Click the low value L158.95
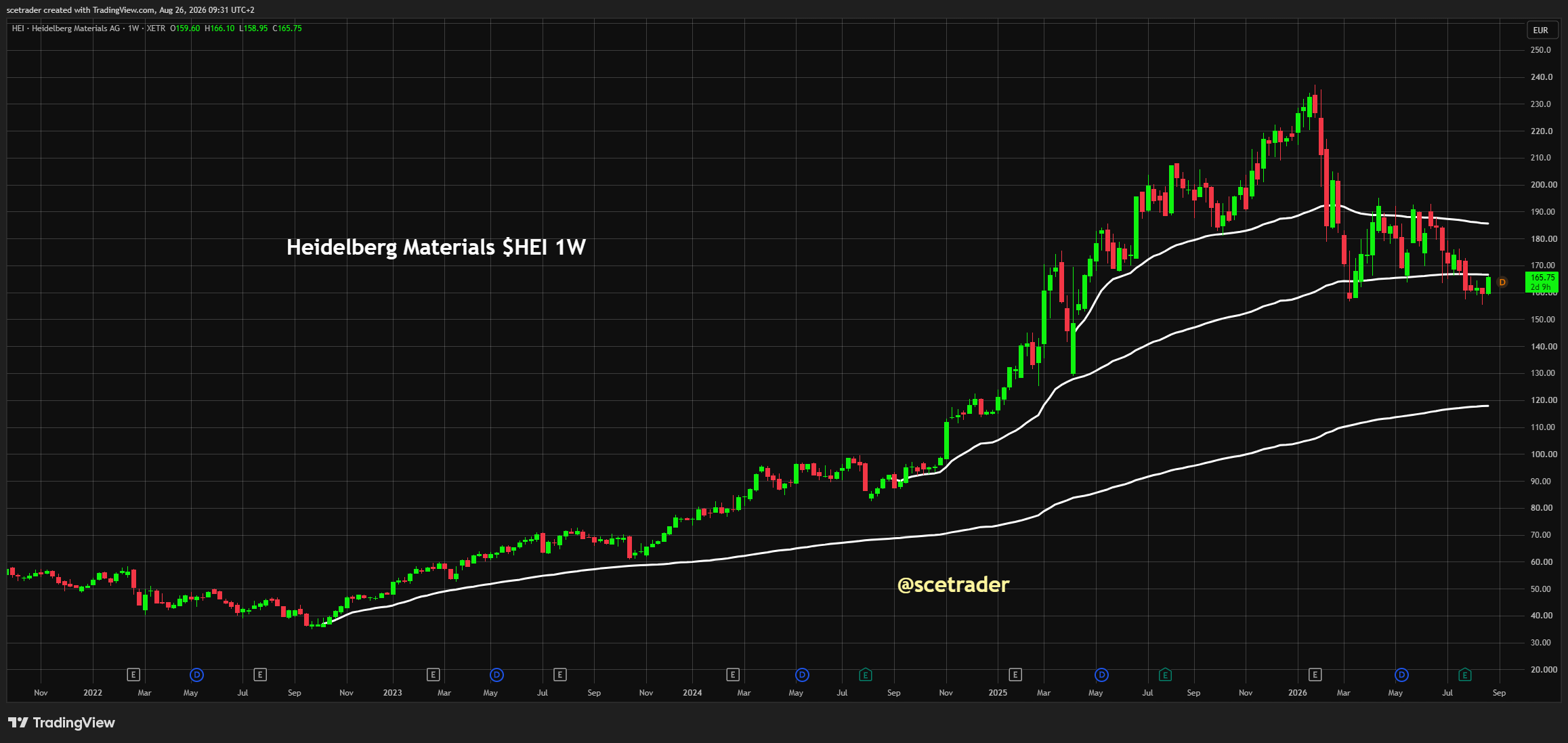 pos(253,28)
